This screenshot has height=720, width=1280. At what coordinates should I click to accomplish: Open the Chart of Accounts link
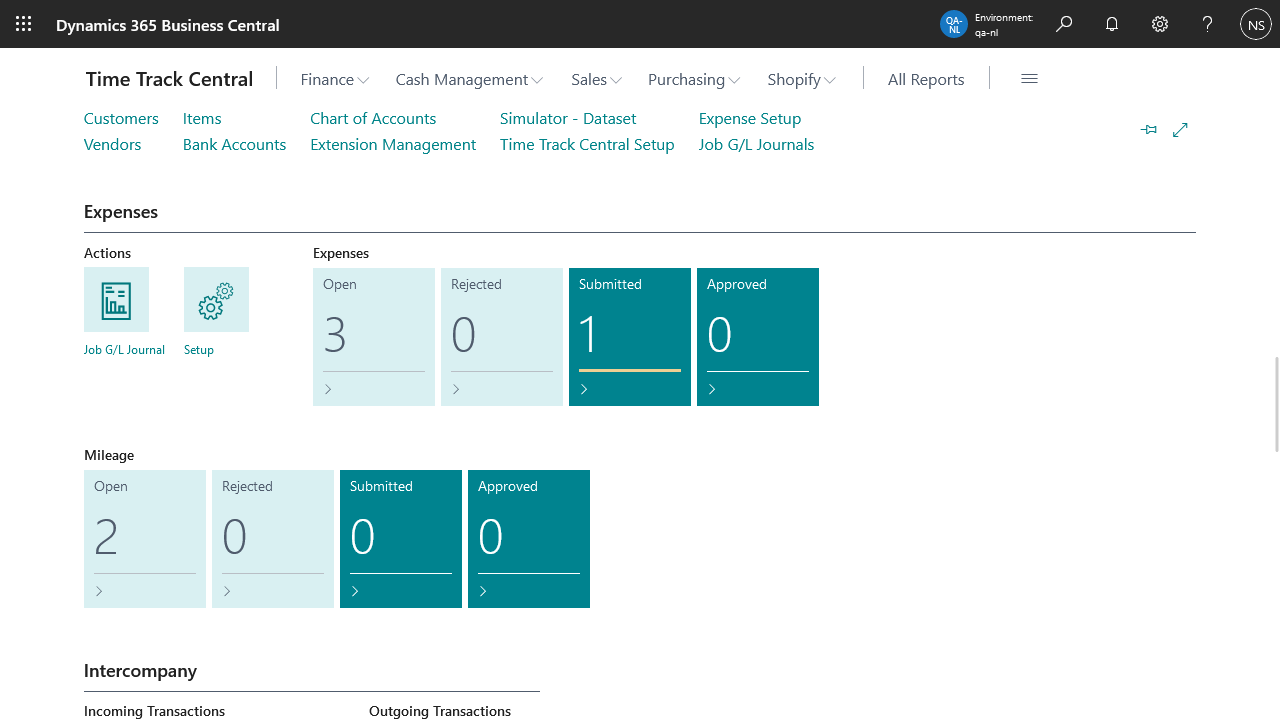[x=373, y=118]
